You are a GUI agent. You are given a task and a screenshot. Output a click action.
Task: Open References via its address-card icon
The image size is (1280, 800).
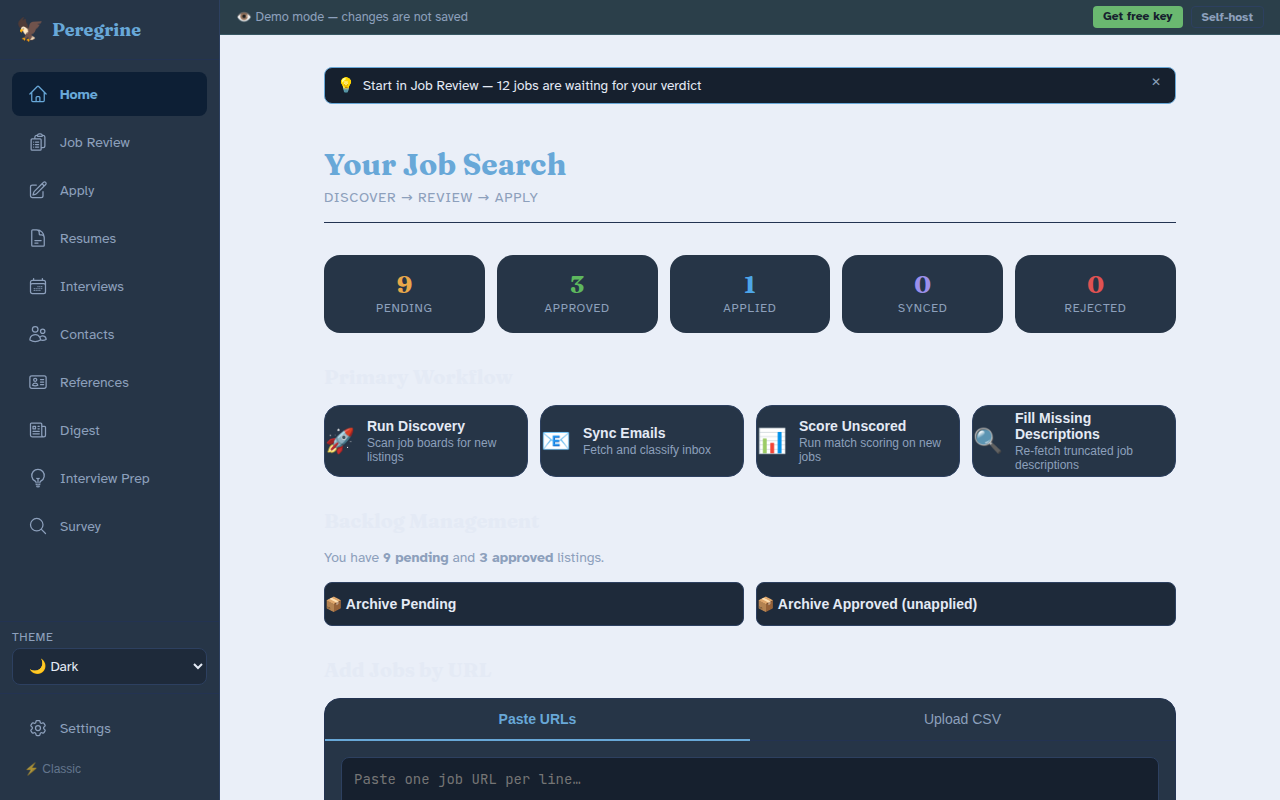[x=37, y=382]
